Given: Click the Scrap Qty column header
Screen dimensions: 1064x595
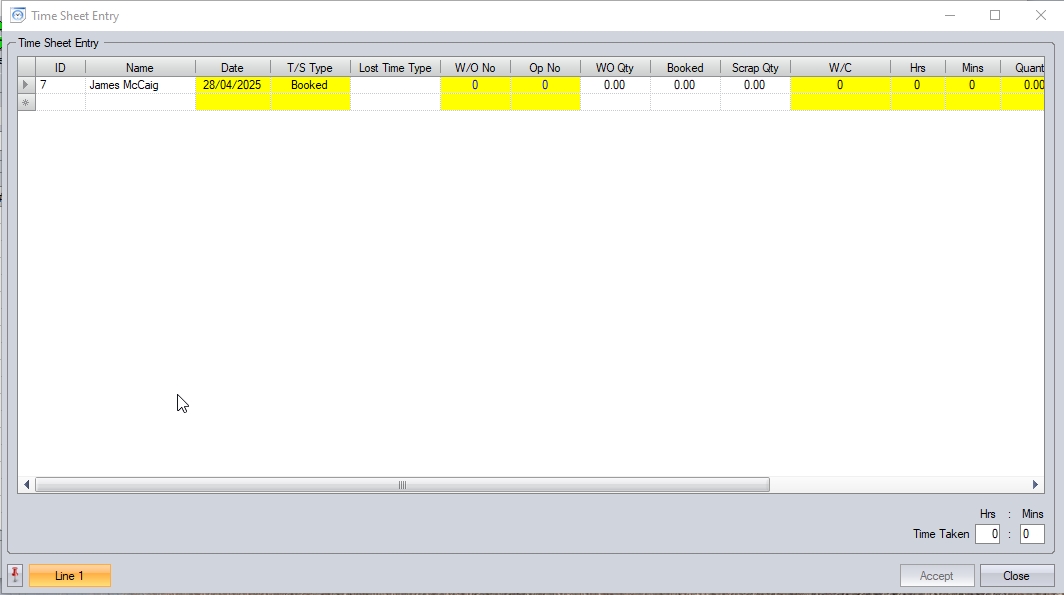Looking at the screenshot, I should [x=755, y=68].
